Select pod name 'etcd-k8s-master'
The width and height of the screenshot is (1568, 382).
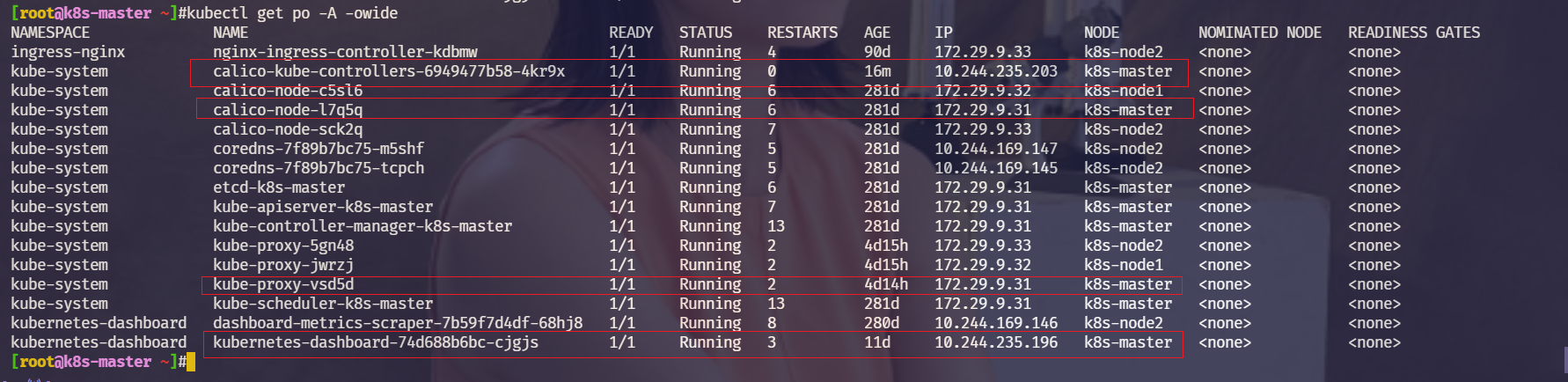(x=279, y=187)
